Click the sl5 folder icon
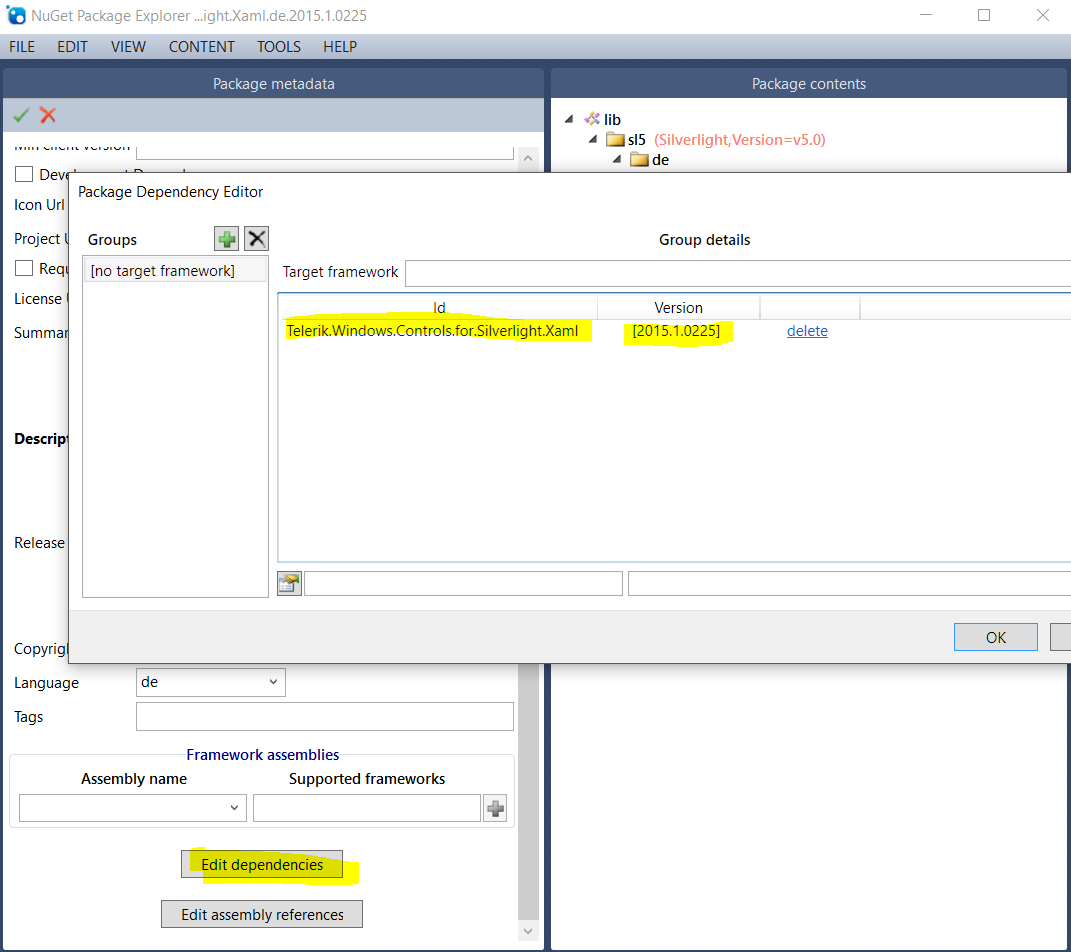 click(615, 139)
